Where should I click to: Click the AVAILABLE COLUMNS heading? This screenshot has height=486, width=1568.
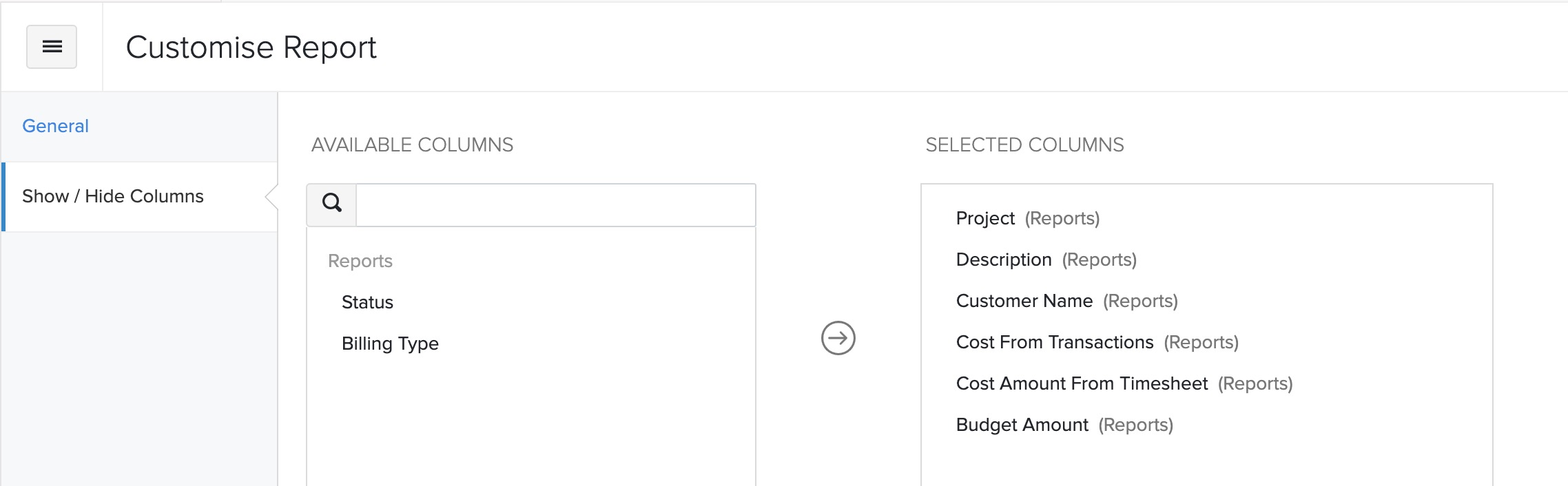(x=412, y=145)
